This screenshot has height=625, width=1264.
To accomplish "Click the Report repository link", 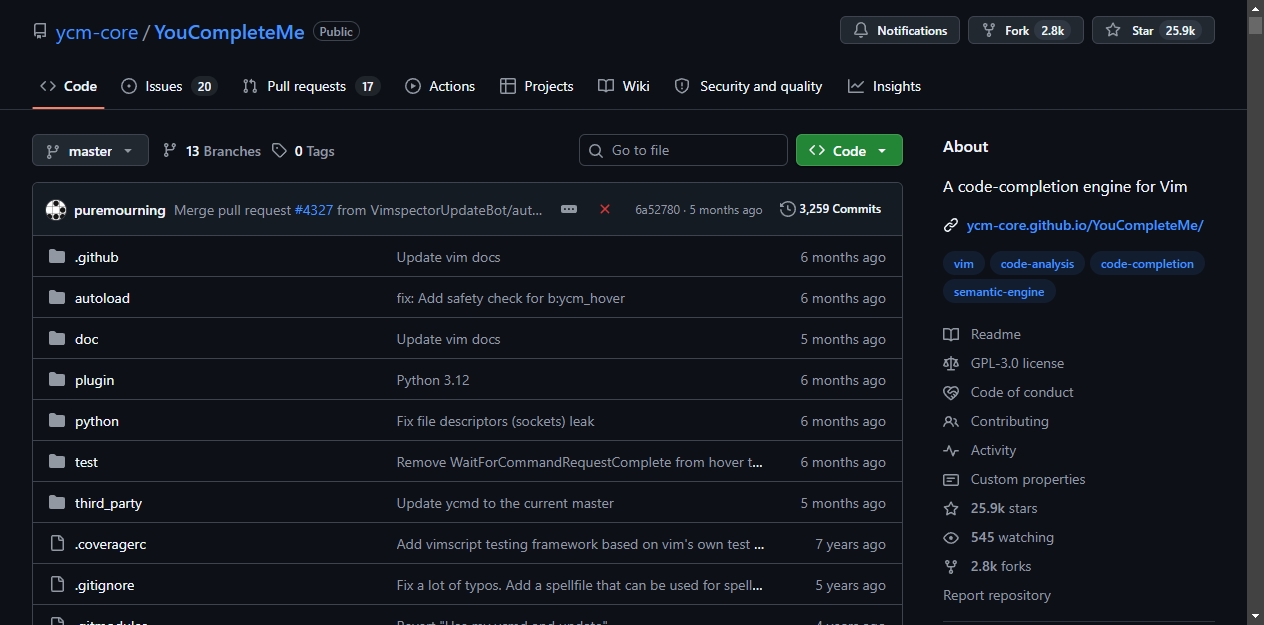I will [x=997, y=595].
